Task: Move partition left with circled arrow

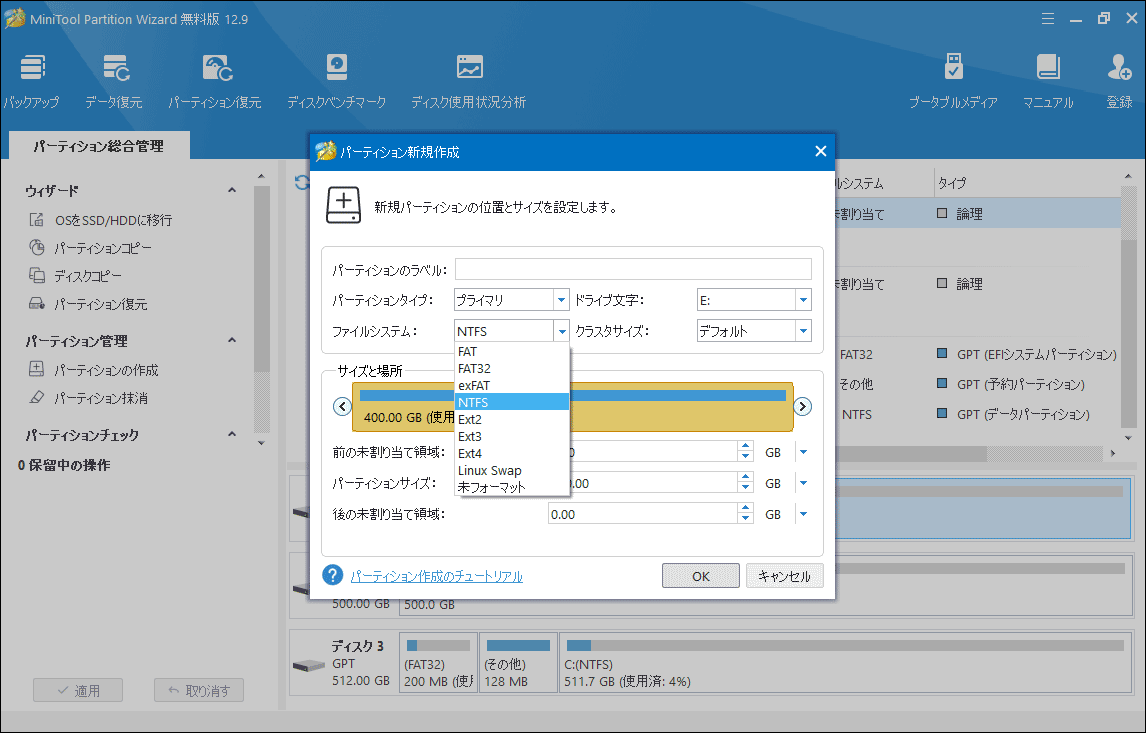Action: [x=342, y=406]
